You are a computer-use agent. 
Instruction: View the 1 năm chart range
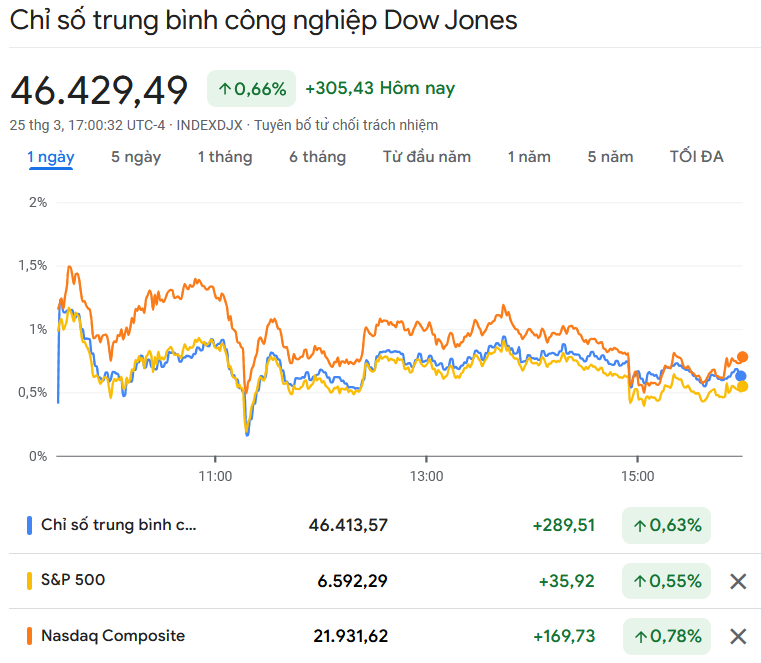pos(529,157)
